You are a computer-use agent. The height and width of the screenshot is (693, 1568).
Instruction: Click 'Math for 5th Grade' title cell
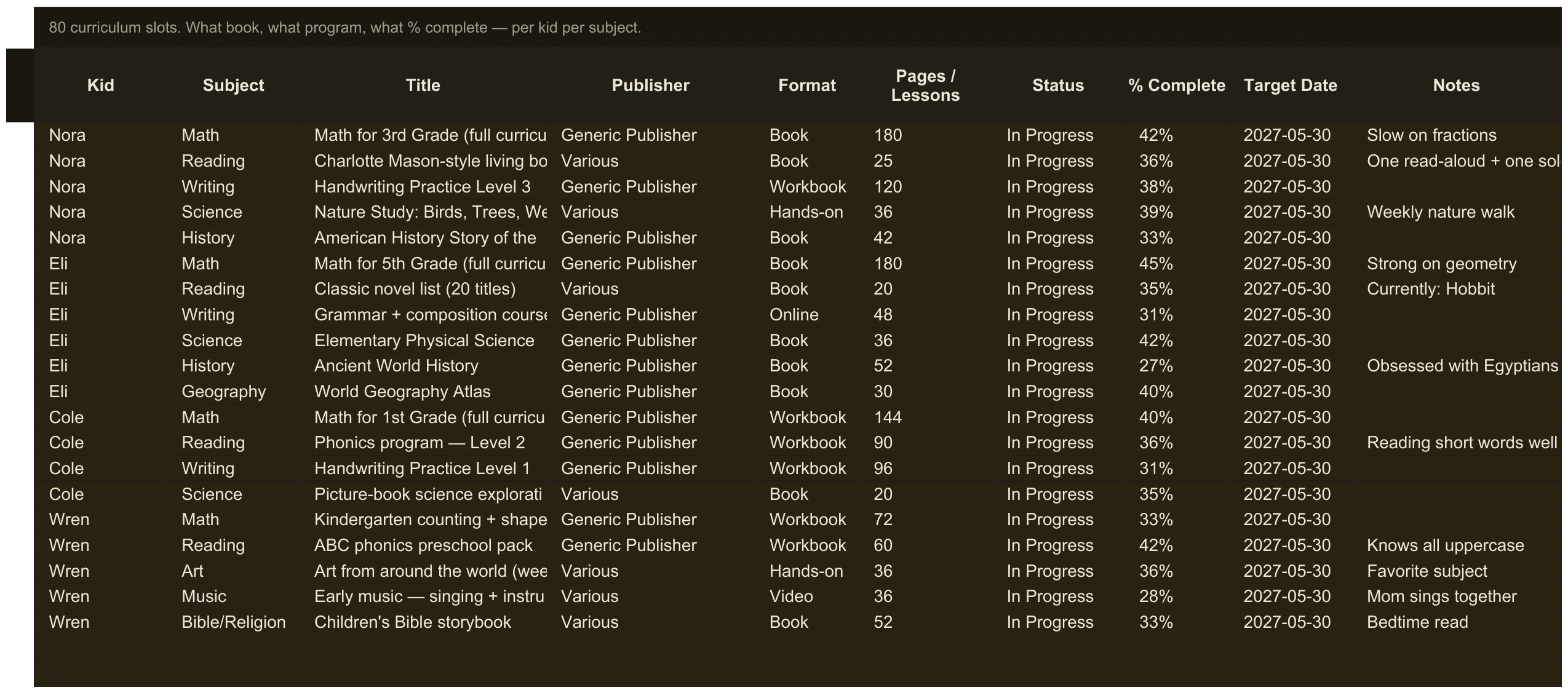[423, 264]
